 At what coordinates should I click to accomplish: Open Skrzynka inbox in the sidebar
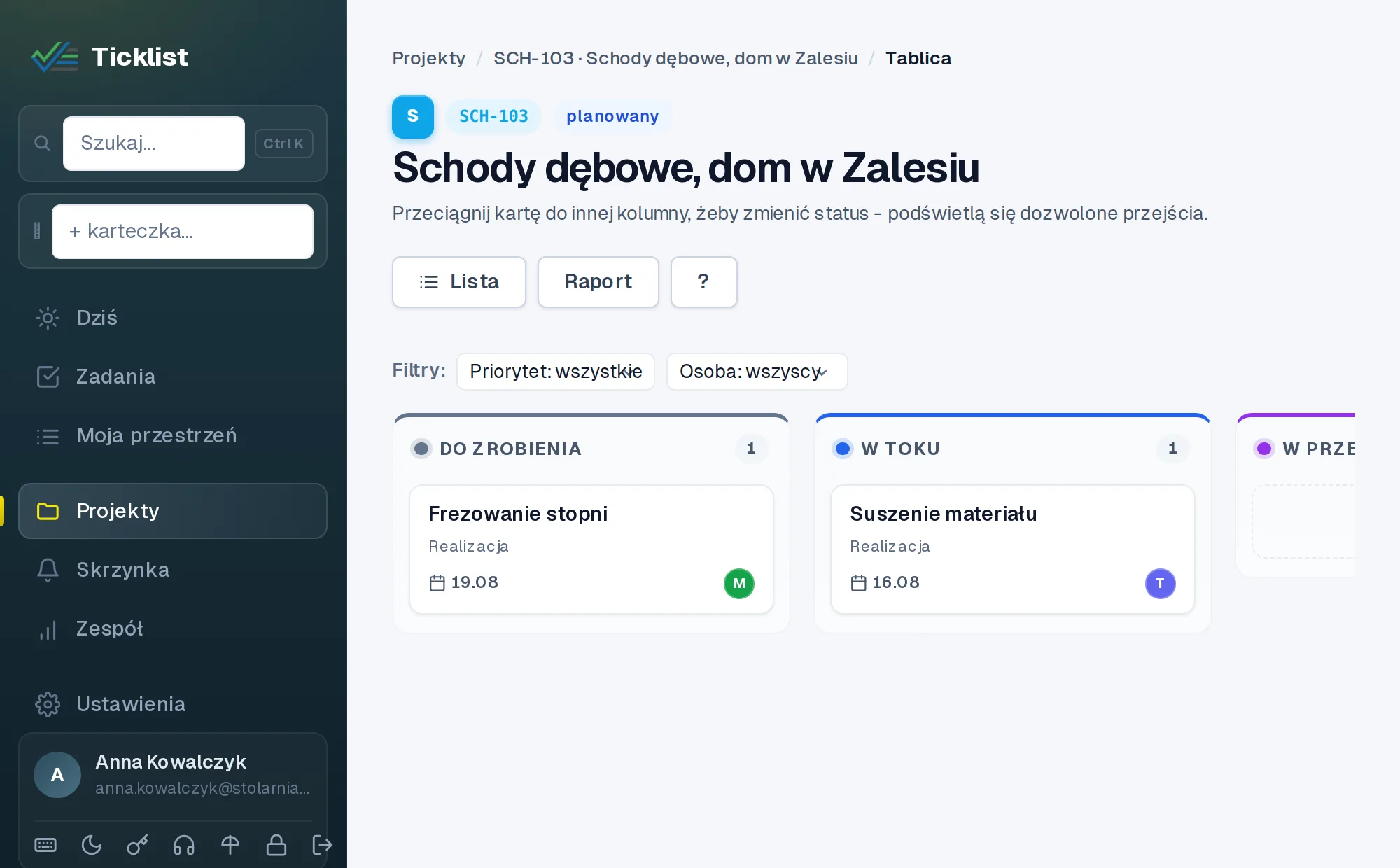[173, 570]
